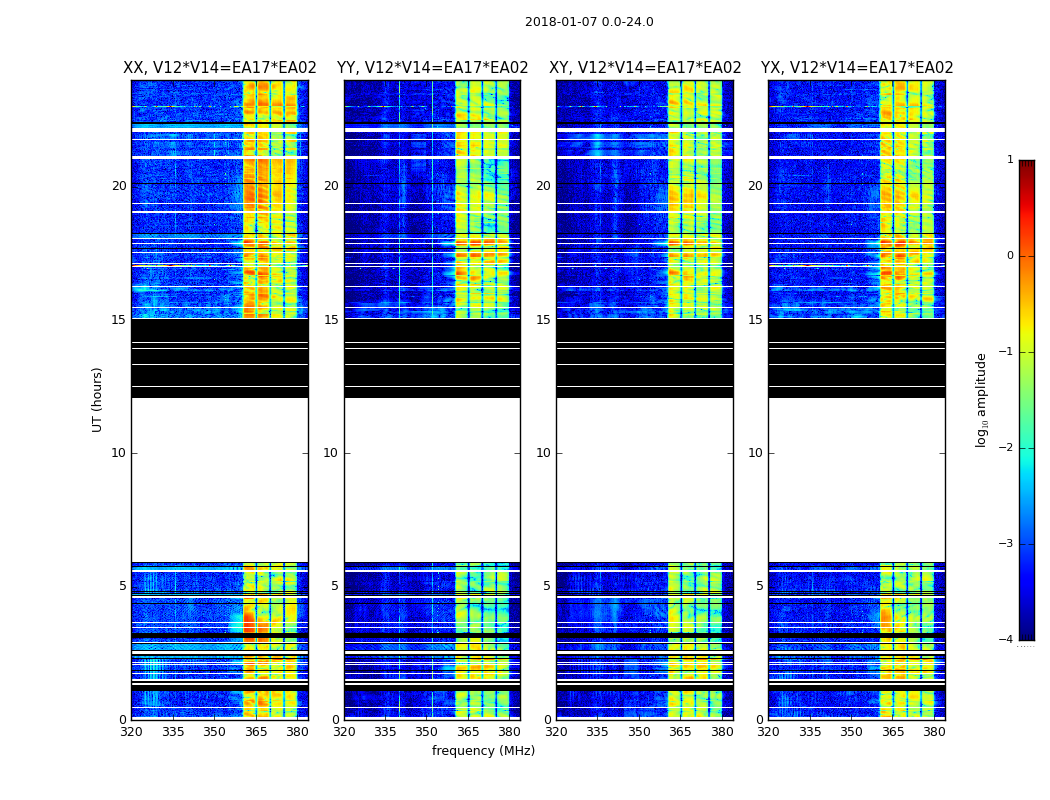Select the YY panel title text
The image size is (1050, 800).
(432, 68)
